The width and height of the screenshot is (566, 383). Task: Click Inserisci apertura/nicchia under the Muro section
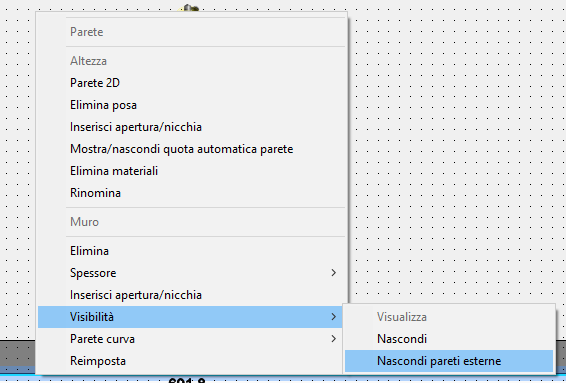[191, 295]
